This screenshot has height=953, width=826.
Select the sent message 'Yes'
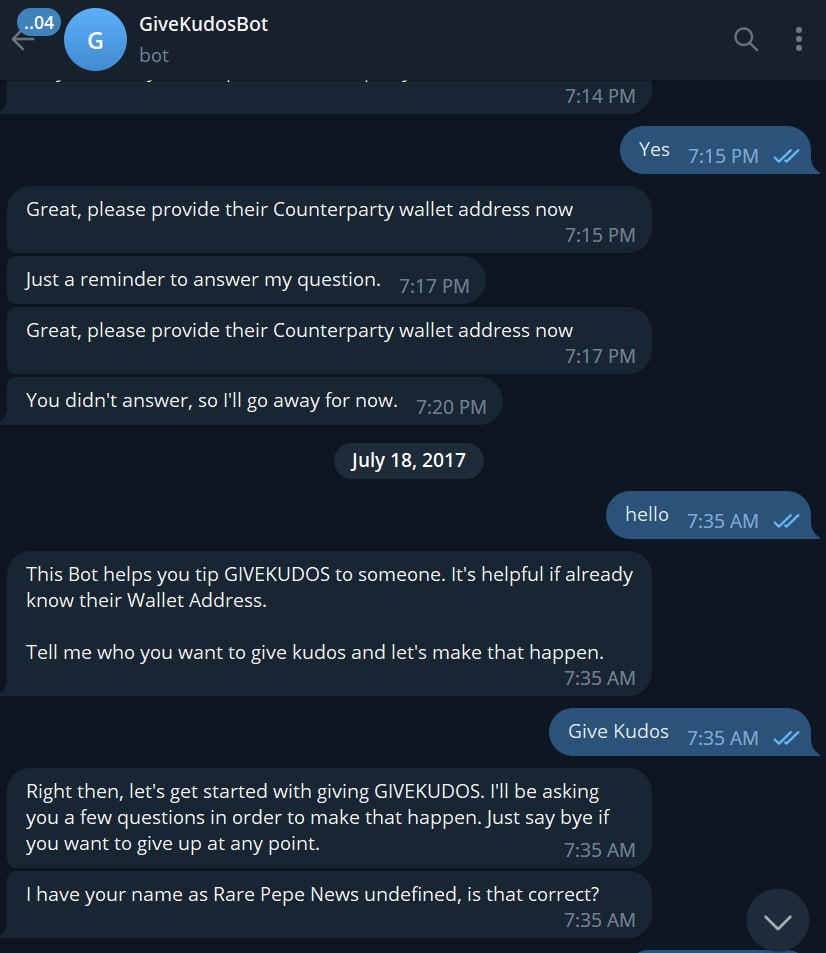716,150
